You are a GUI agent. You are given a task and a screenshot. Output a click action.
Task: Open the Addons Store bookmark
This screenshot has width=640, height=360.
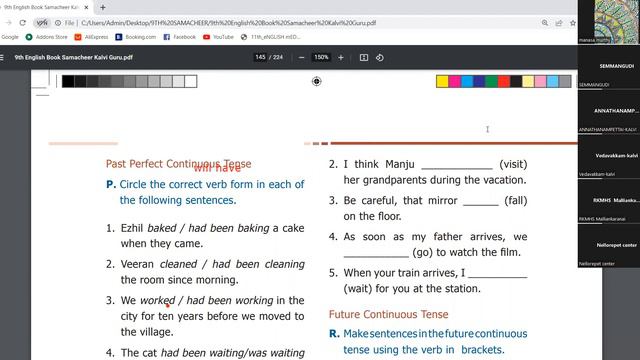(x=47, y=37)
